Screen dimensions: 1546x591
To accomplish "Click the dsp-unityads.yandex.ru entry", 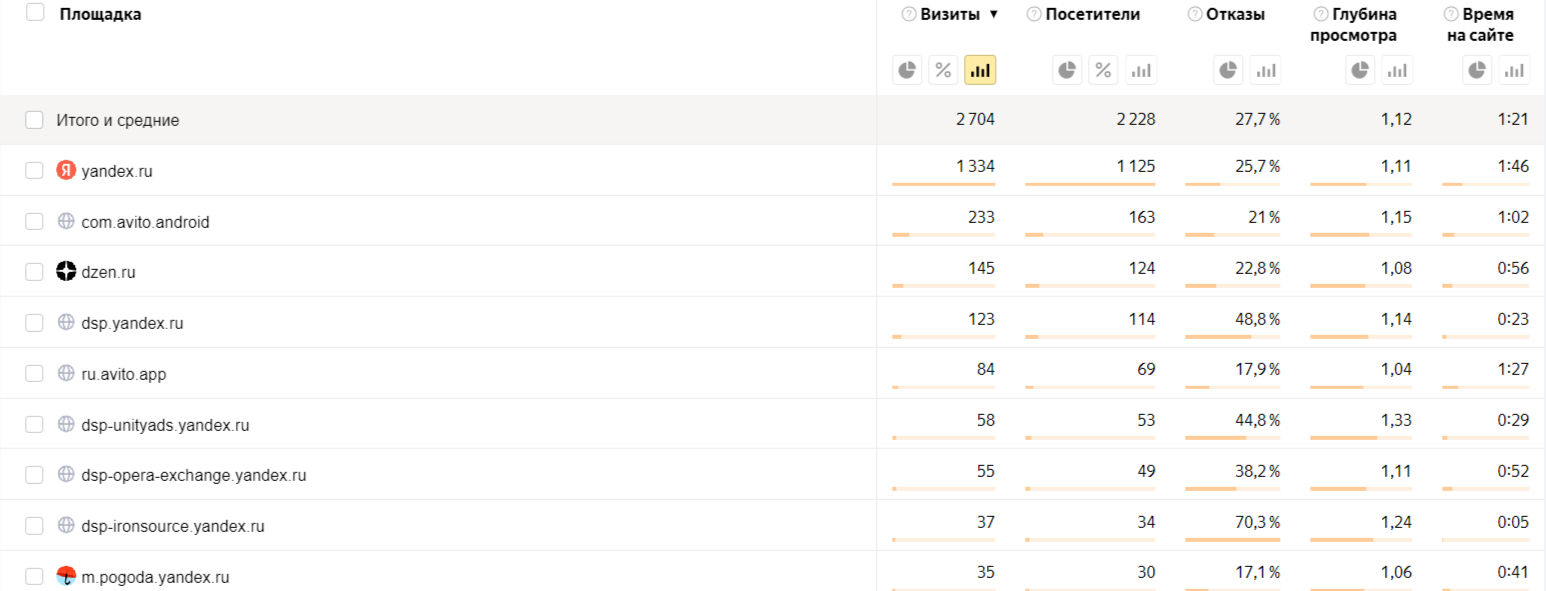I will point(165,425).
